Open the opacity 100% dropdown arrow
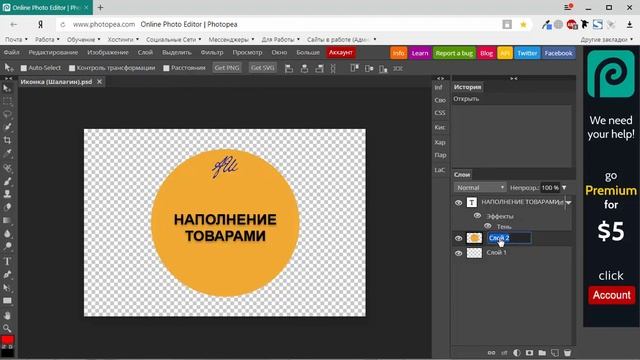Screen dimensions: 640x360 coord(564,188)
